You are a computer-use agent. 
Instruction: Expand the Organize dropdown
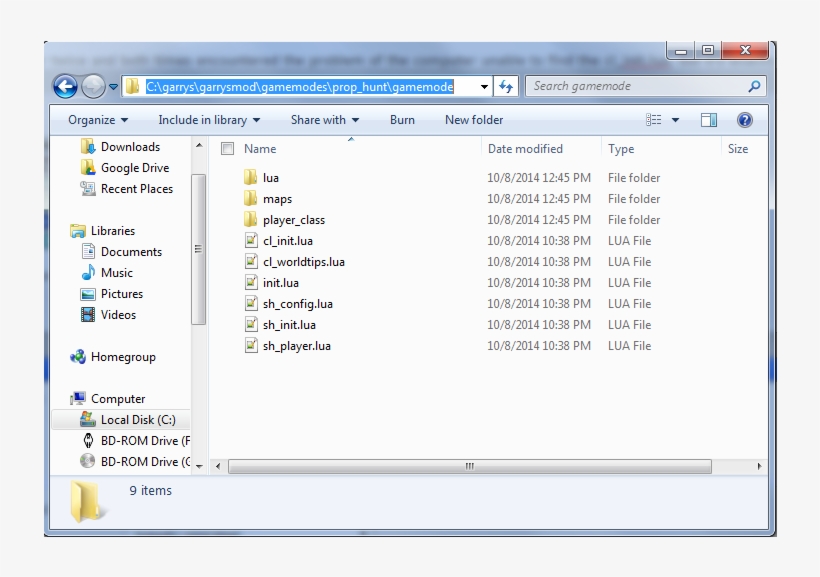coord(96,119)
